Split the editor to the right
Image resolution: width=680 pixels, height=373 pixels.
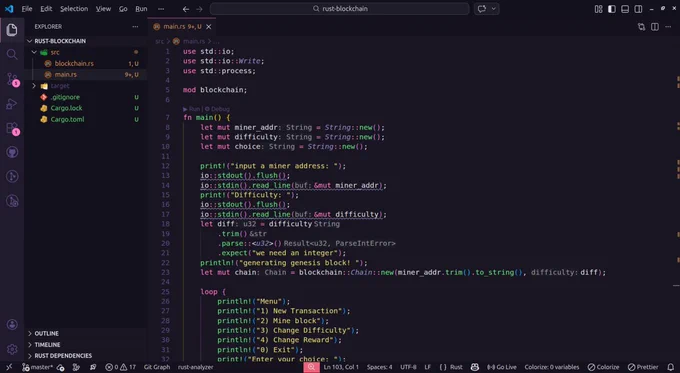pos(655,27)
